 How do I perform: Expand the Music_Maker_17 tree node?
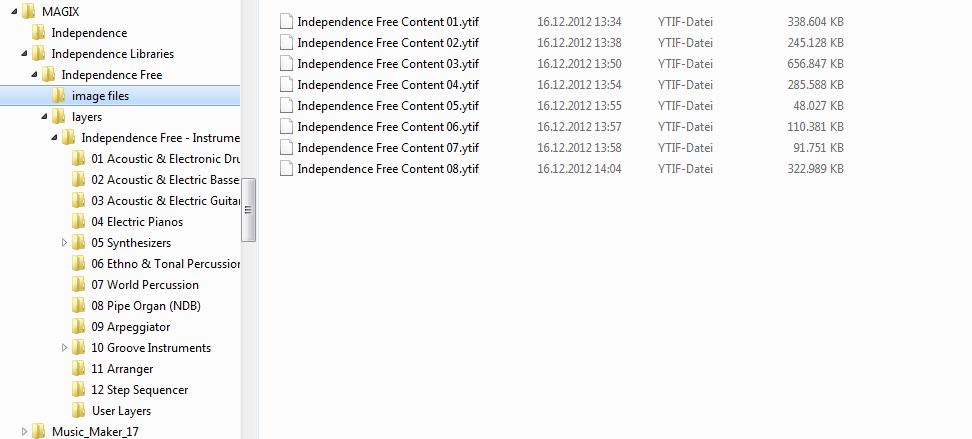click(24, 432)
